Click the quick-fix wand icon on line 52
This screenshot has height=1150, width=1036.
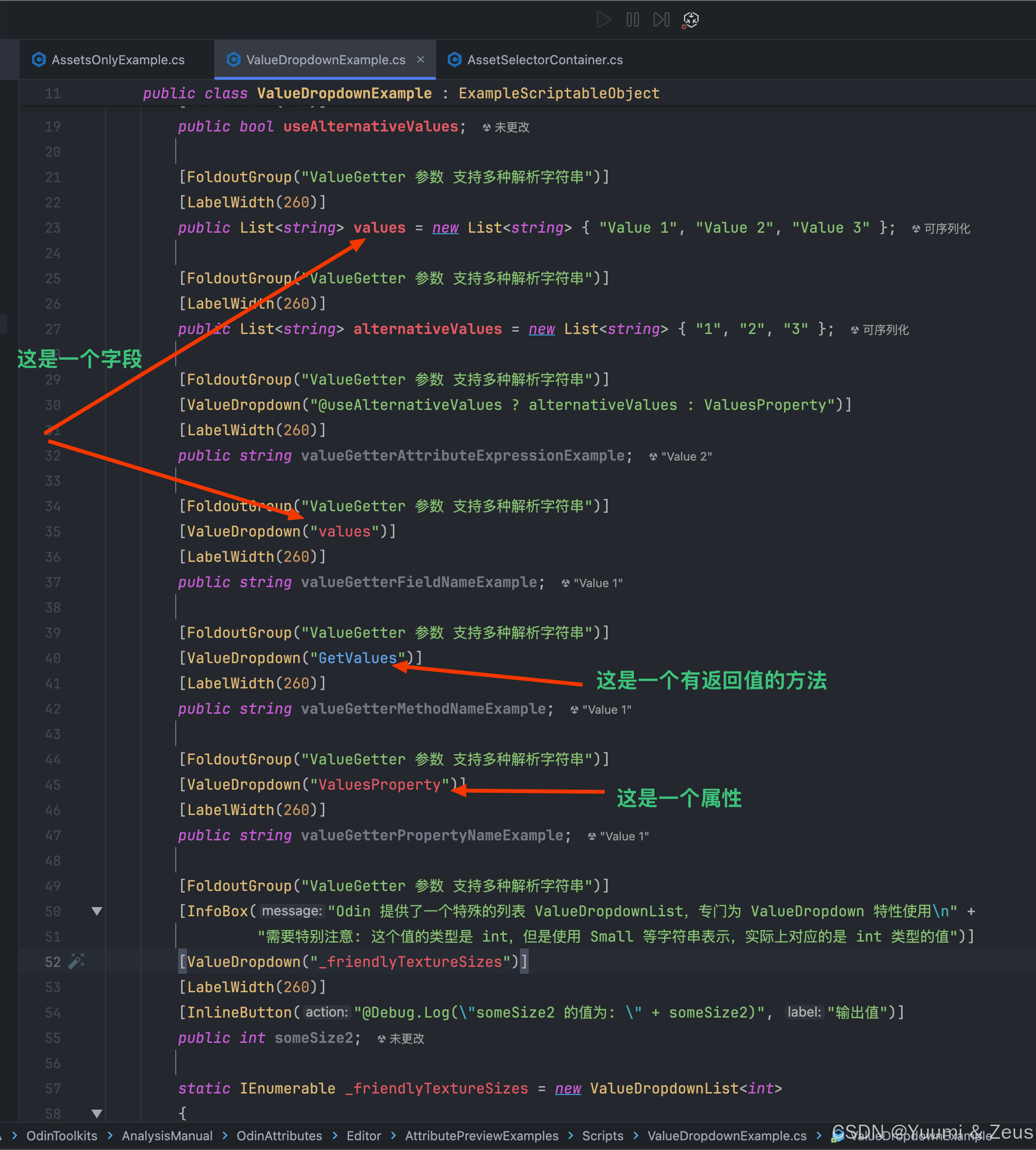pyautogui.click(x=76, y=962)
